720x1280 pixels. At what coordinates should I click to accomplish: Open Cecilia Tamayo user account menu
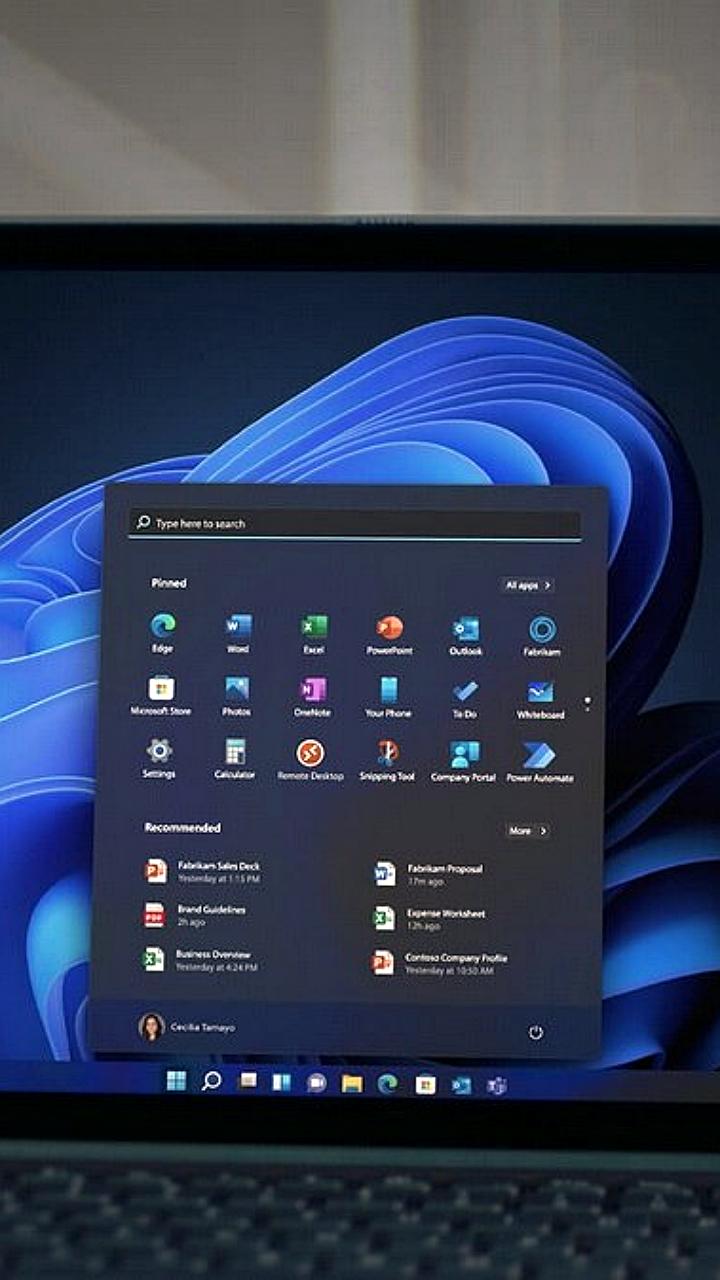187,1027
